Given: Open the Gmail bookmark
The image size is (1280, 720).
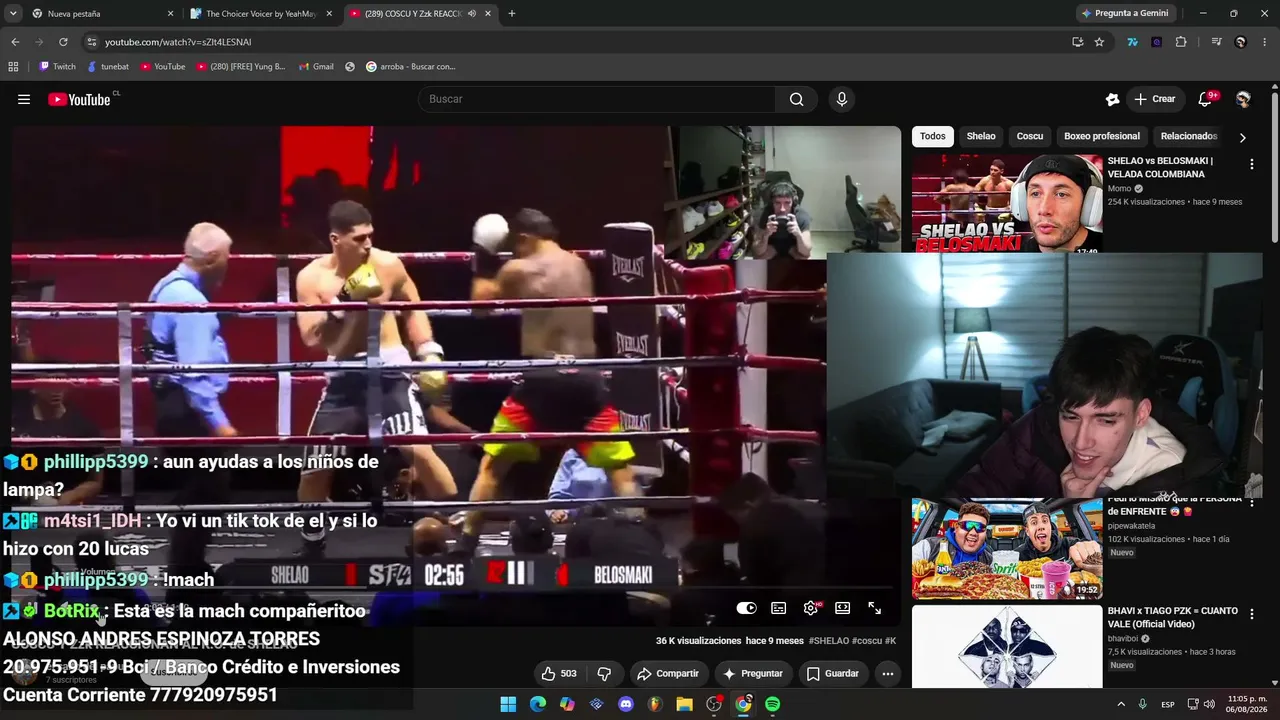Looking at the screenshot, I should (x=316, y=67).
